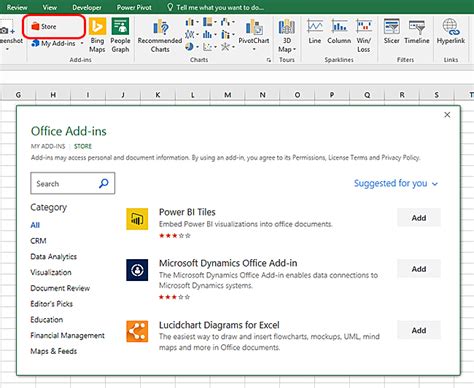Select the Financial Management category
This screenshot has height=388, width=474.
67,335
